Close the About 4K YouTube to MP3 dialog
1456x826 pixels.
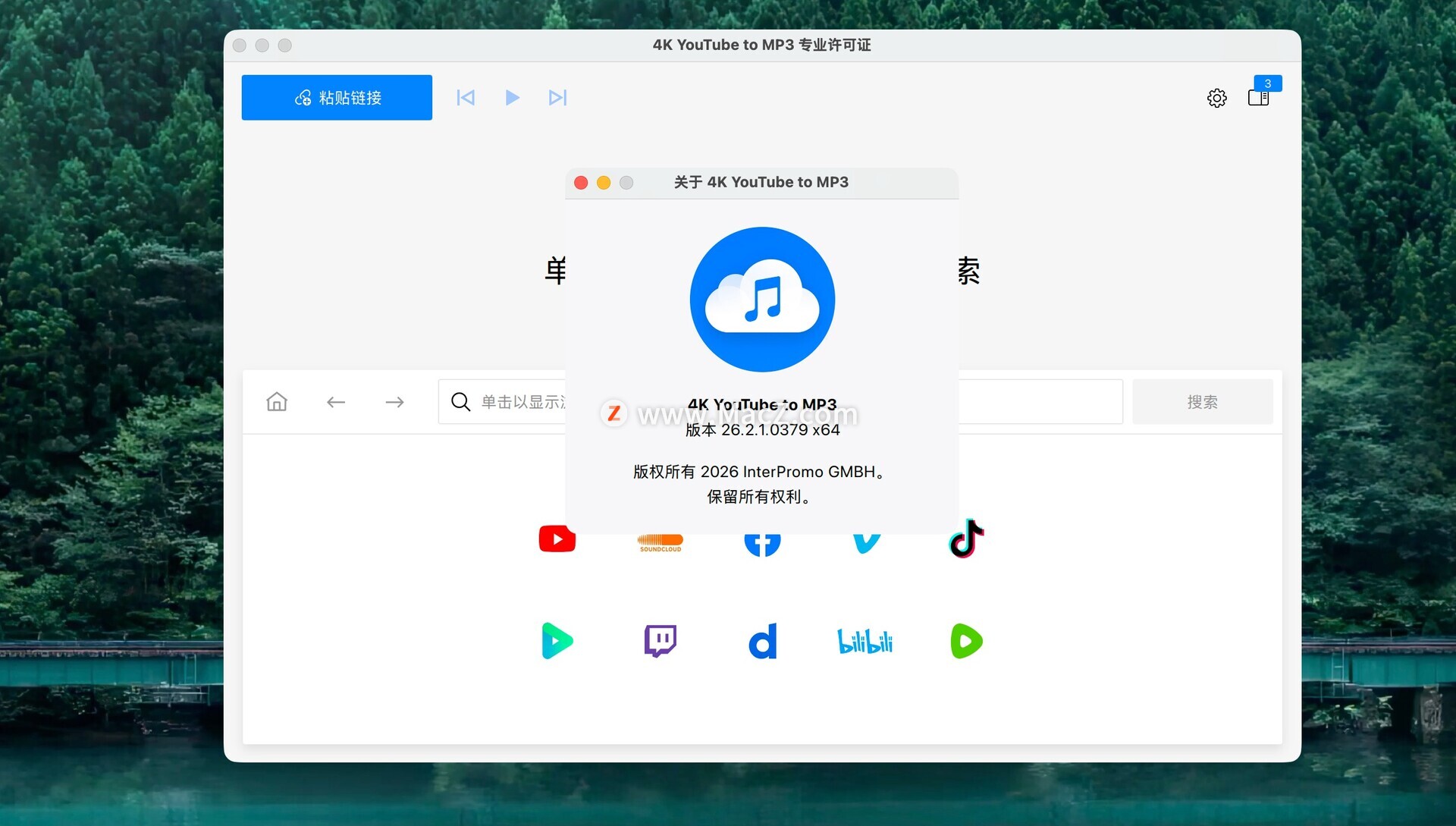581,183
